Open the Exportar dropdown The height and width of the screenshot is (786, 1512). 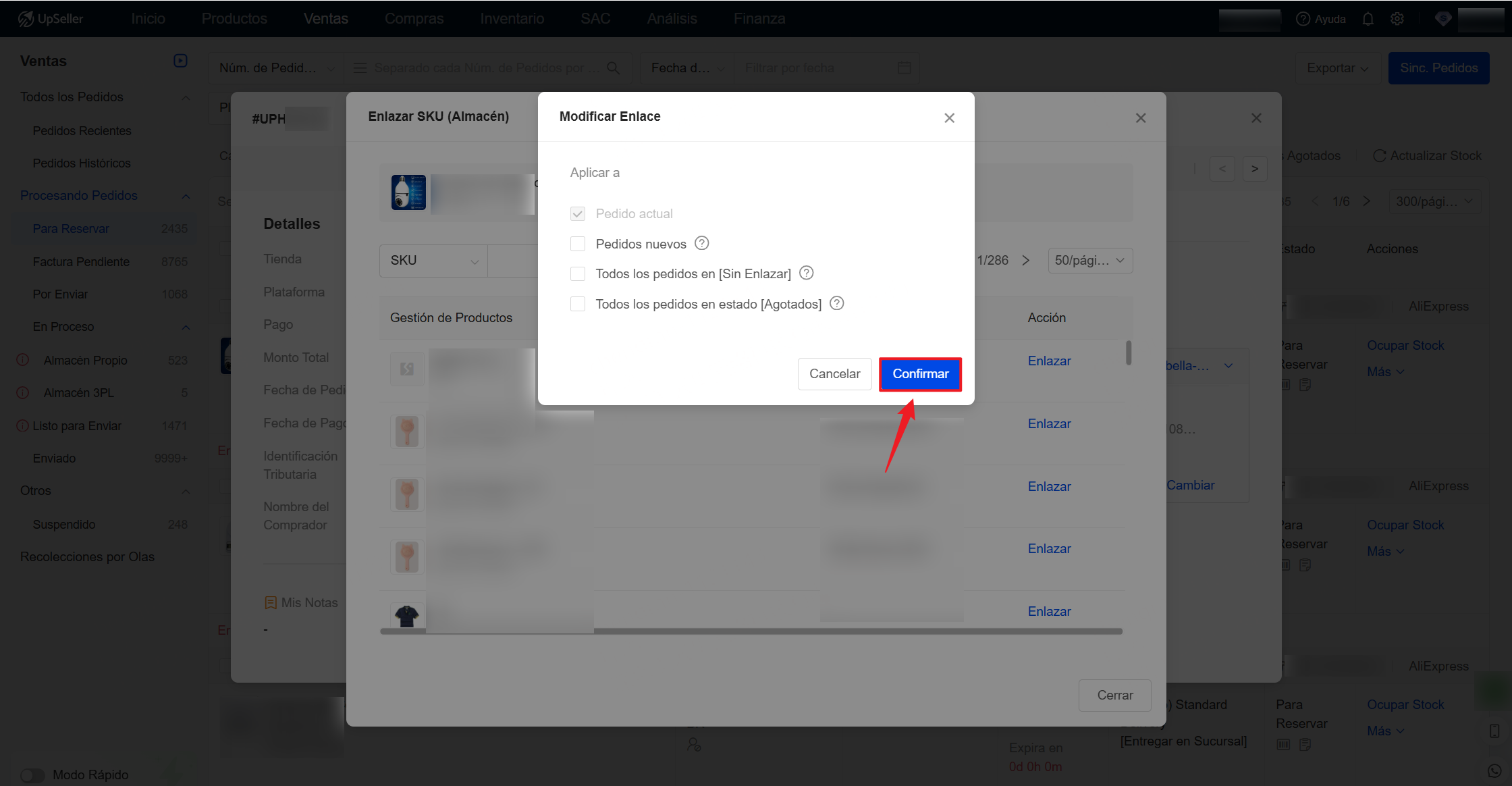tap(1337, 68)
